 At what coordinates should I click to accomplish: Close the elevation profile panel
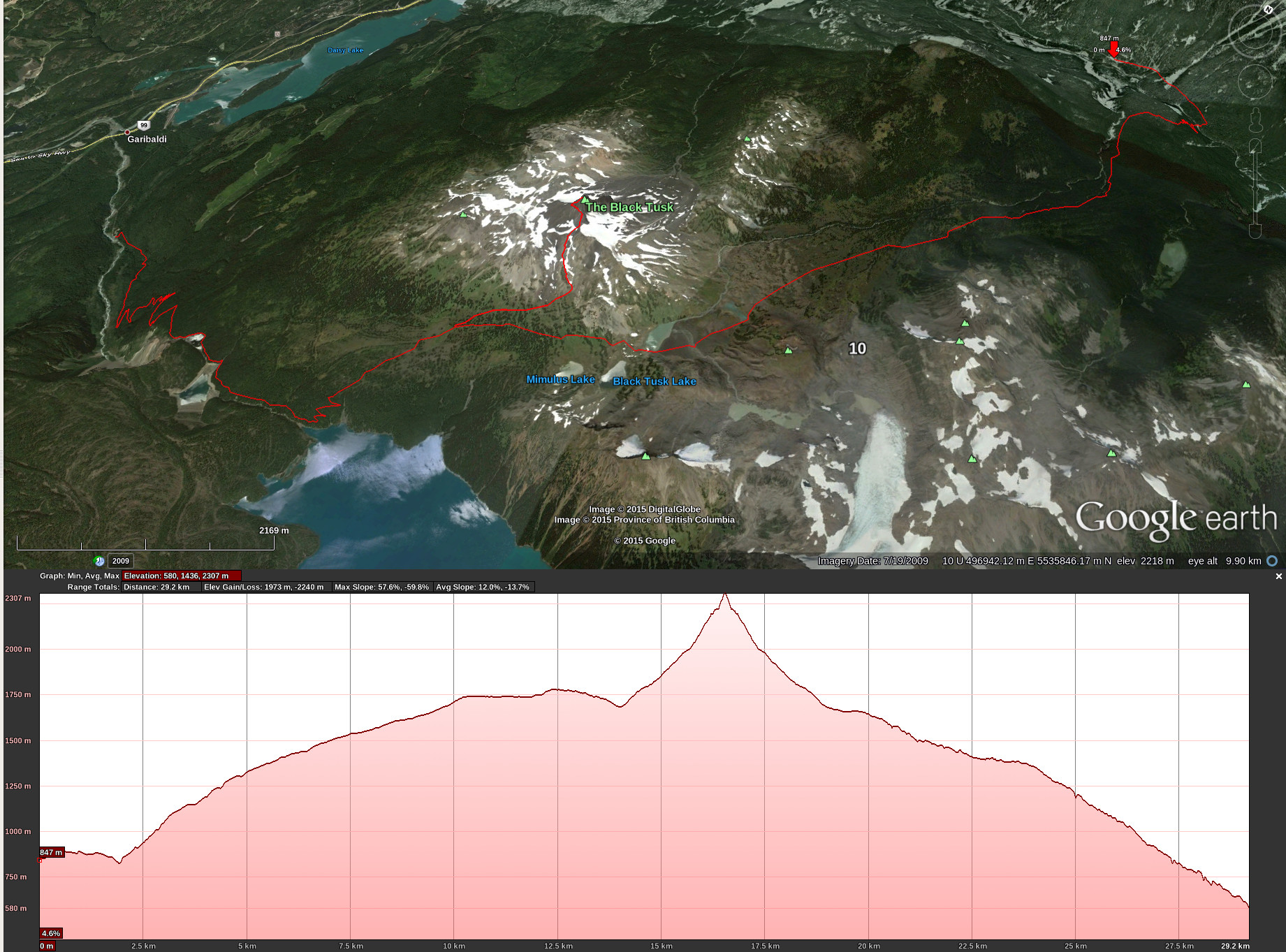click(1278, 576)
